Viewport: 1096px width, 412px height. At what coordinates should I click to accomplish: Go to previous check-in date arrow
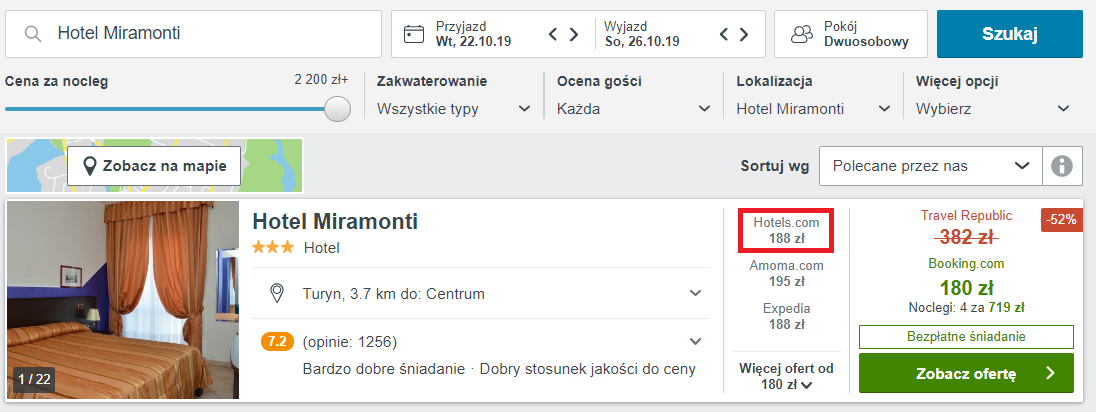[553, 34]
